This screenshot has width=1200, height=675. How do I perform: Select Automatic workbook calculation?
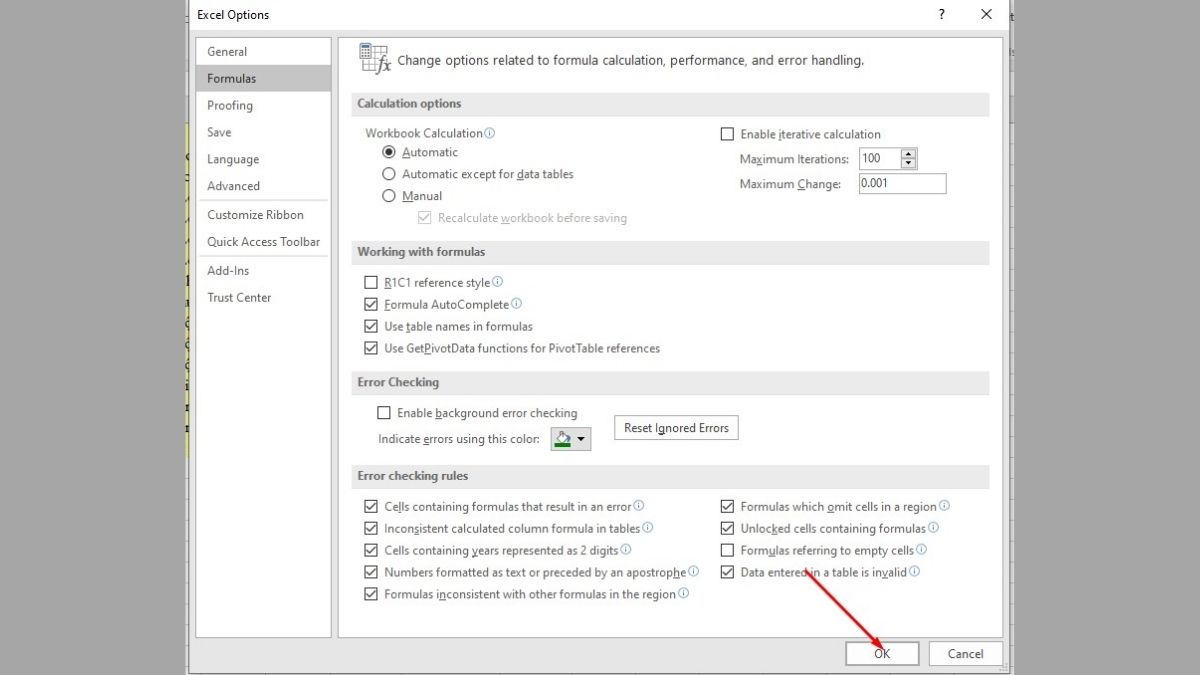tap(389, 152)
